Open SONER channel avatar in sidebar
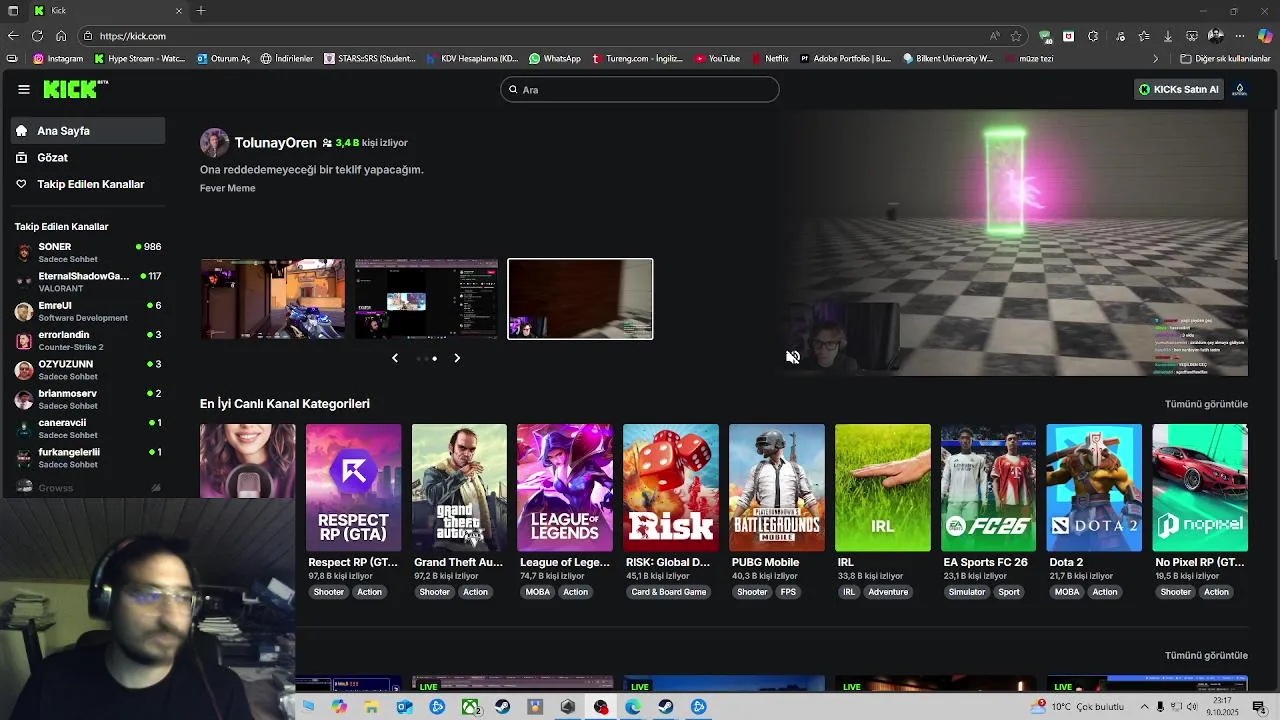Image resolution: width=1280 pixels, height=720 pixels. 24,252
